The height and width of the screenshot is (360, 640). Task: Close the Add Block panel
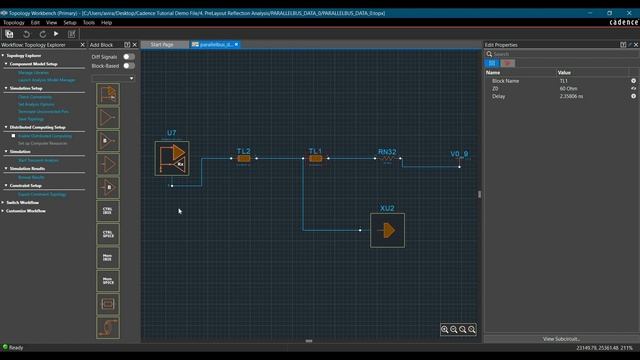point(135,44)
